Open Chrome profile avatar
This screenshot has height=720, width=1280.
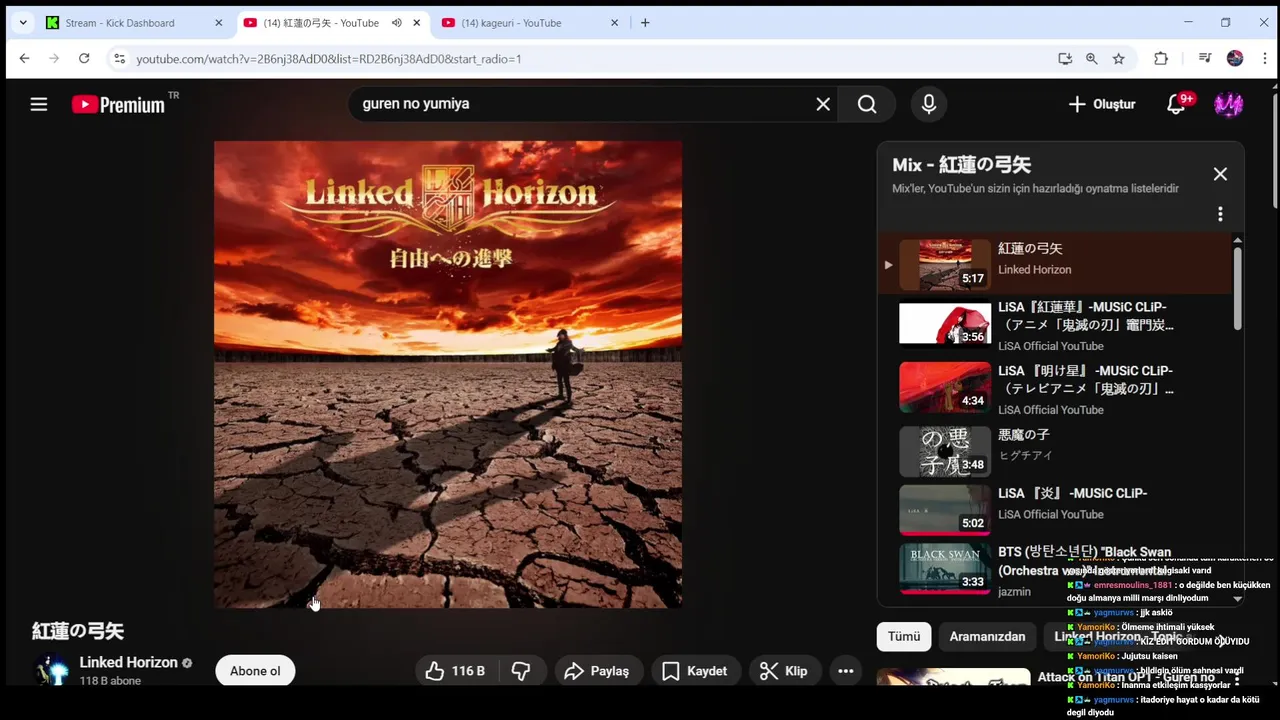tap(1235, 59)
